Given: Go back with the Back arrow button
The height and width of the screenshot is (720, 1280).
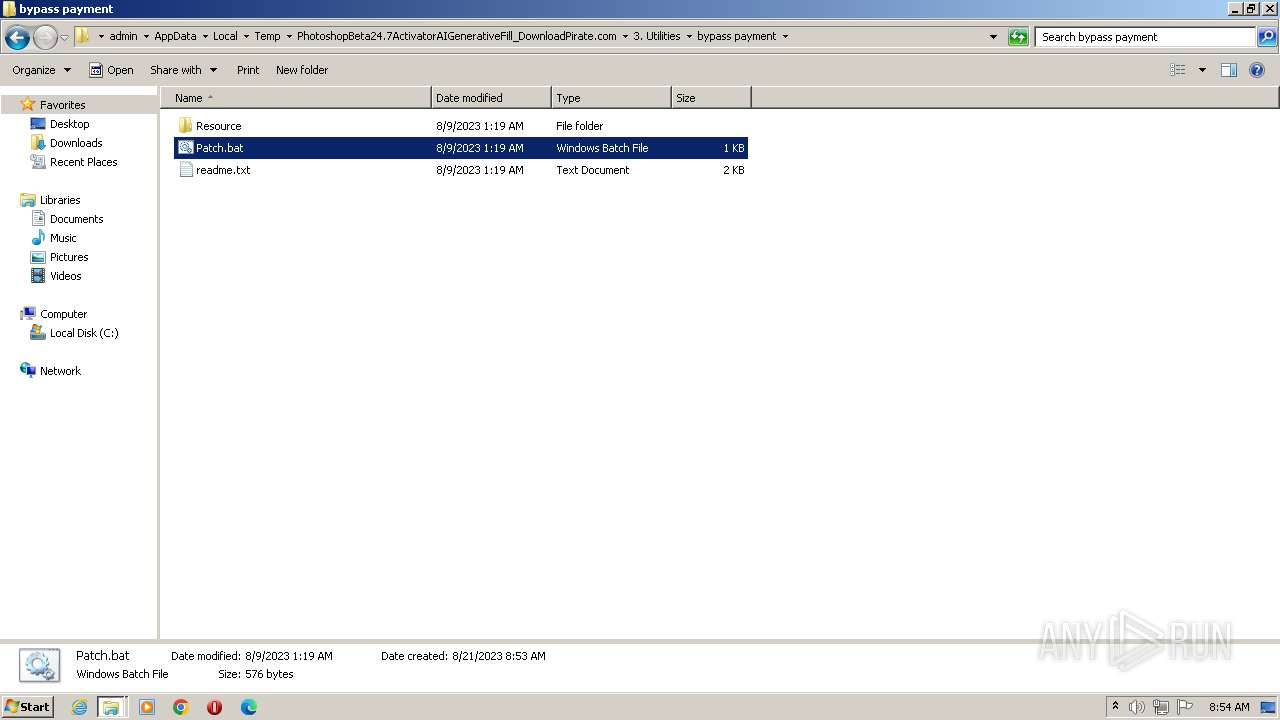Looking at the screenshot, I should click(x=17, y=38).
